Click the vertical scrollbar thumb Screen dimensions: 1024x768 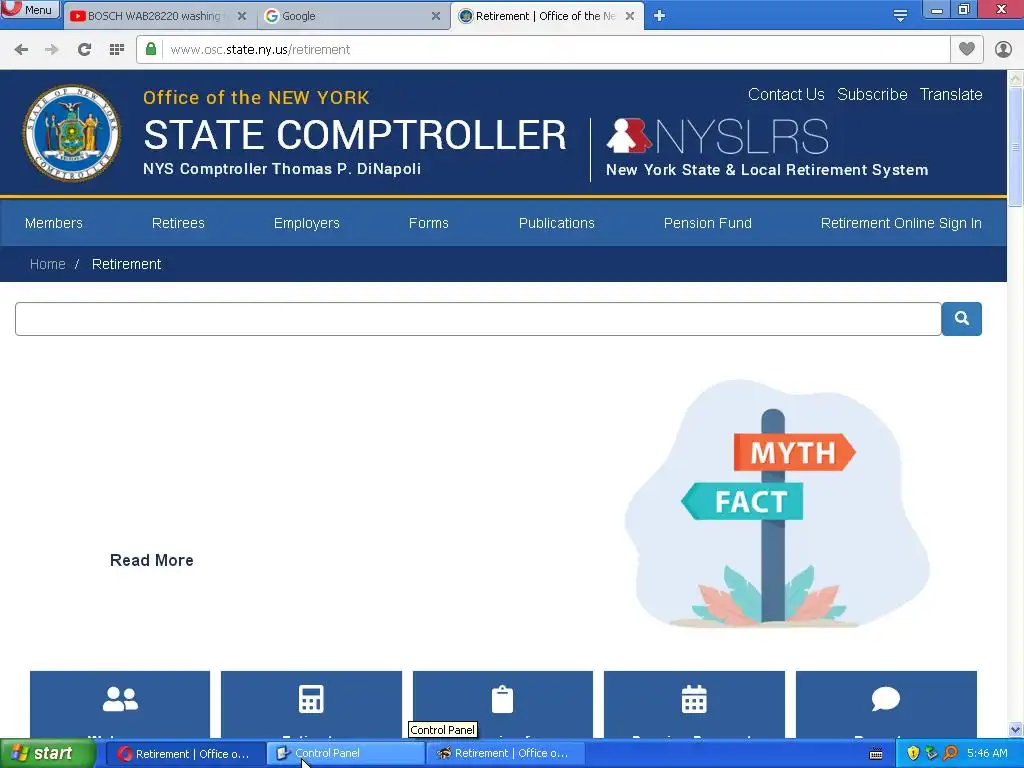click(1016, 148)
